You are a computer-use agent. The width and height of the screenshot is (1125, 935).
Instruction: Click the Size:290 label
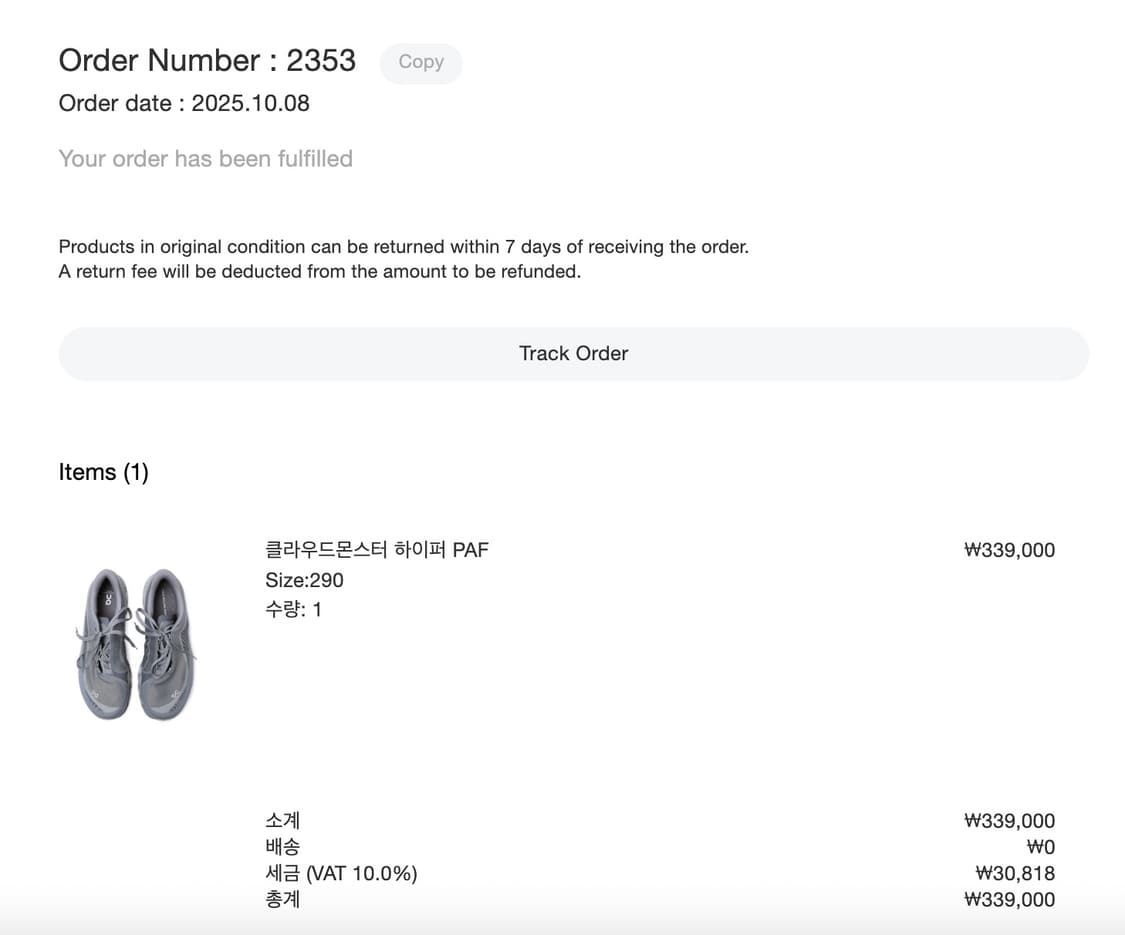[x=304, y=580]
